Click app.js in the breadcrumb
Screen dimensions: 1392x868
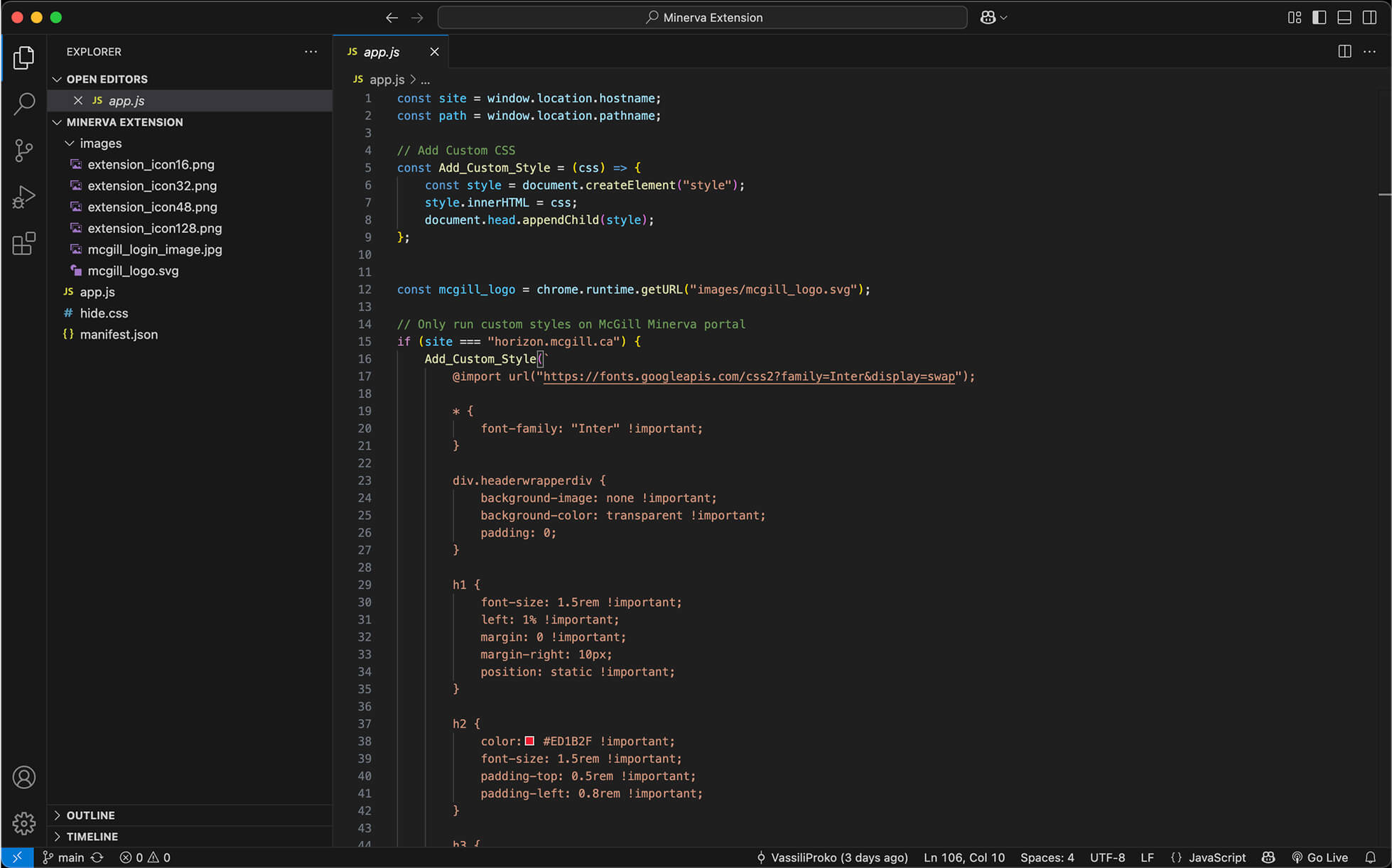click(x=387, y=80)
